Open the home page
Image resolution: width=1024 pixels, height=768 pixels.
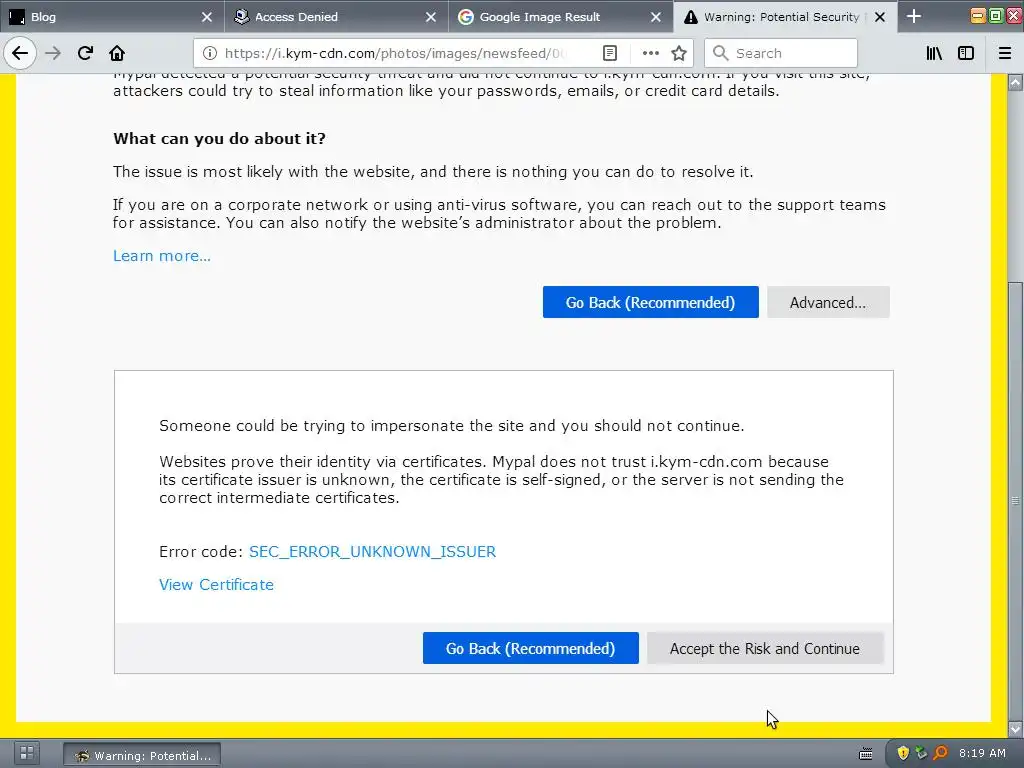tap(117, 53)
